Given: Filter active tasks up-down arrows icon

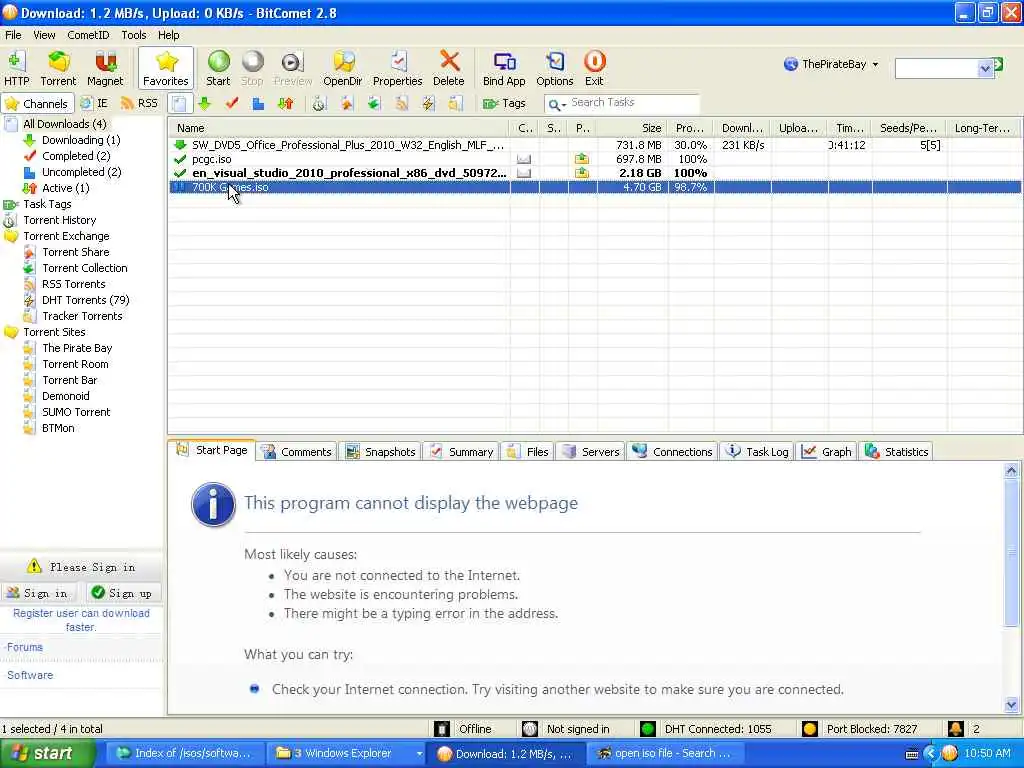Looking at the screenshot, I should (285, 103).
